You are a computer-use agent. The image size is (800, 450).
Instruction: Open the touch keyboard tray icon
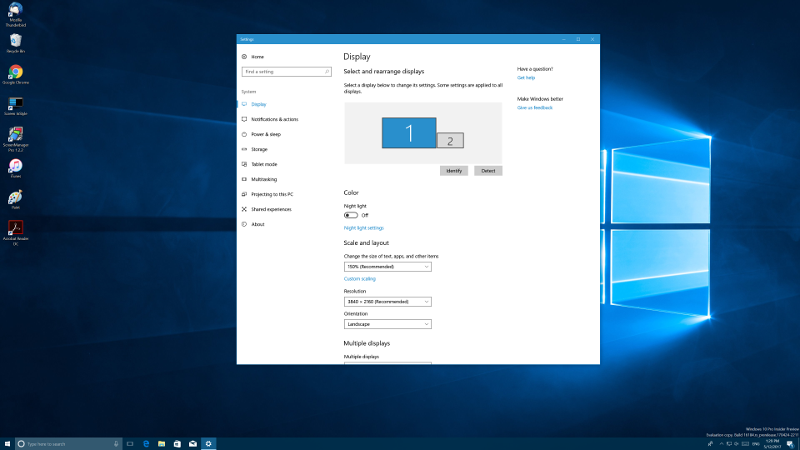(x=745, y=444)
